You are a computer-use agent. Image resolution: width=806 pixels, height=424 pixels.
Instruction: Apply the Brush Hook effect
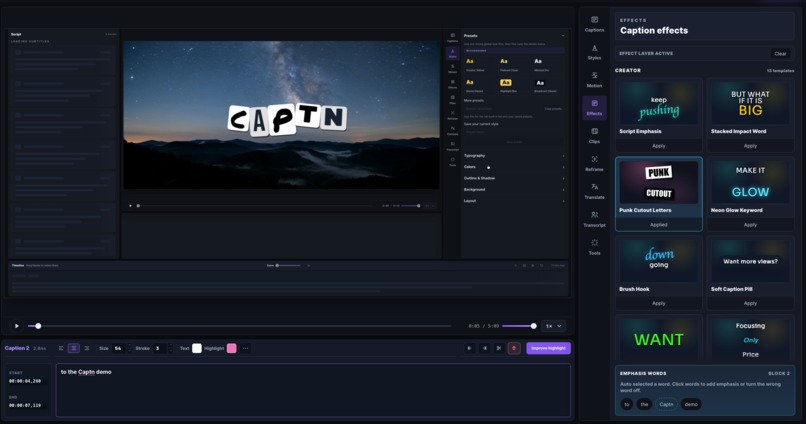[658, 303]
